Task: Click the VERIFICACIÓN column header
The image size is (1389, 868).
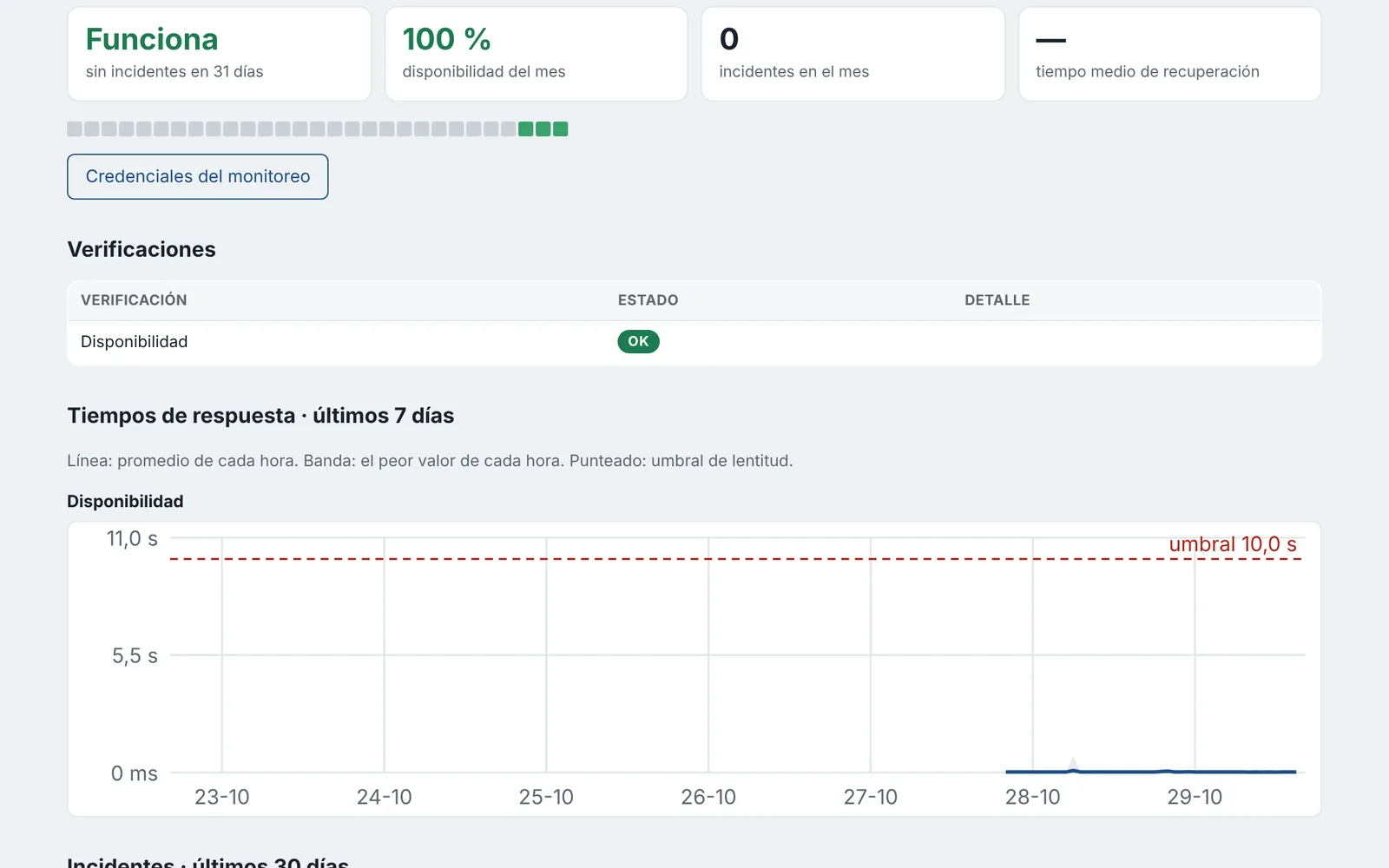Action: tap(134, 300)
